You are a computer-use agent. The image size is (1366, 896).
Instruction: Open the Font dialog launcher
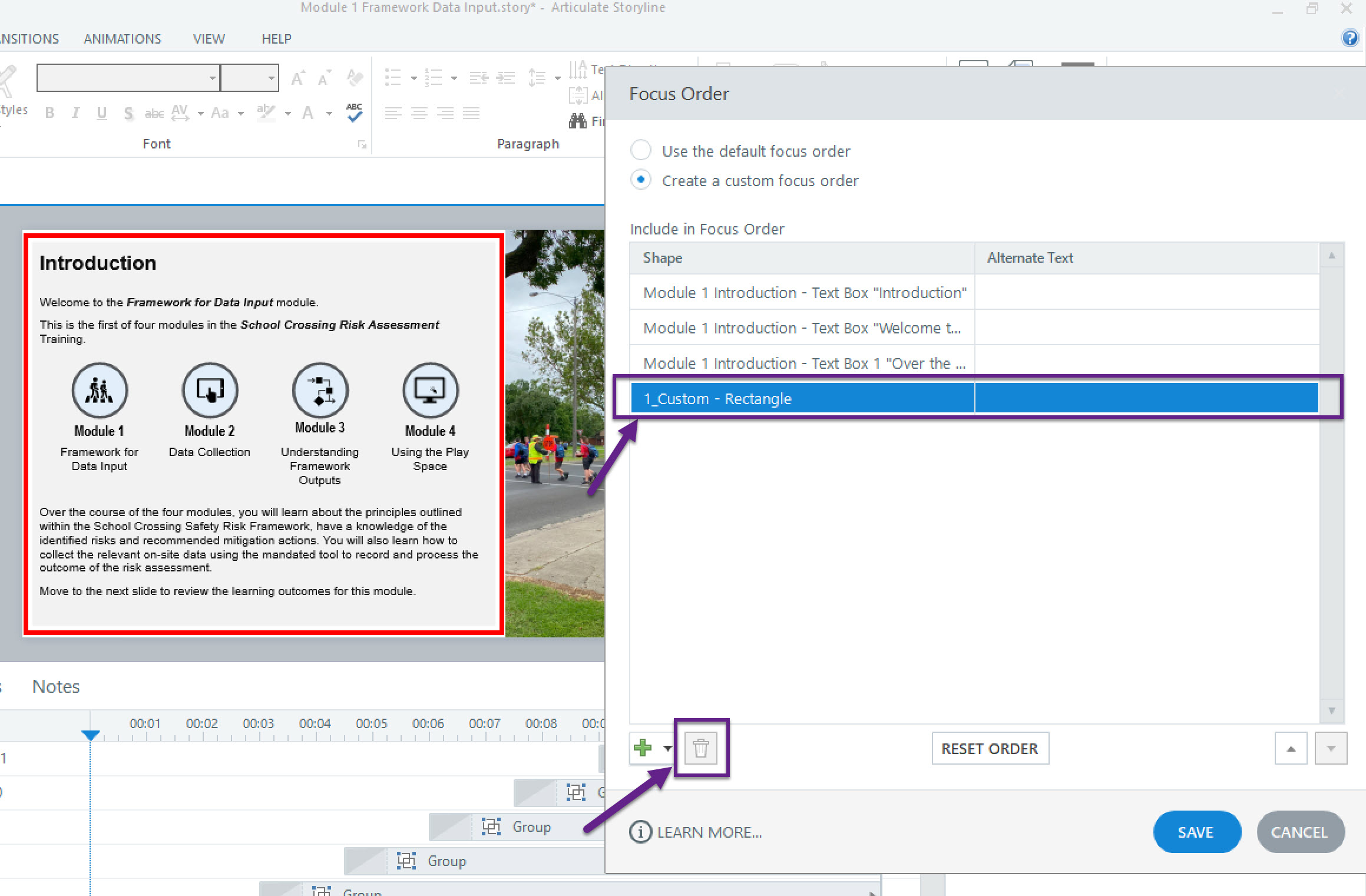click(x=362, y=145)
